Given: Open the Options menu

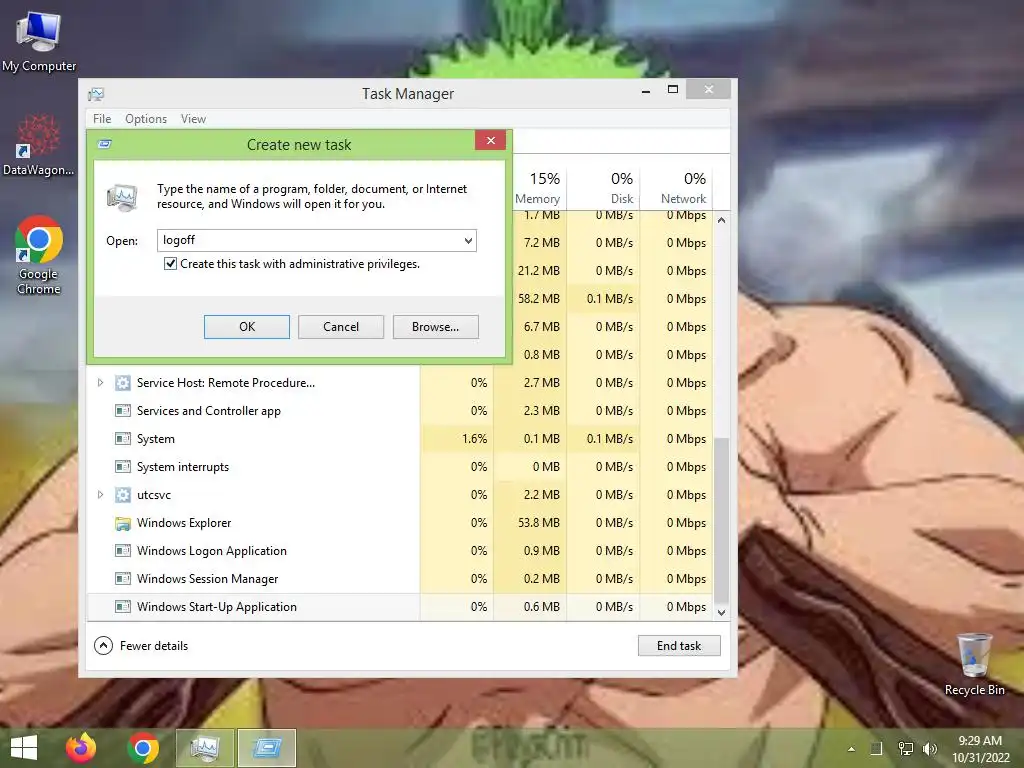Looking at the screenshot, I should [x=146, y=119].
